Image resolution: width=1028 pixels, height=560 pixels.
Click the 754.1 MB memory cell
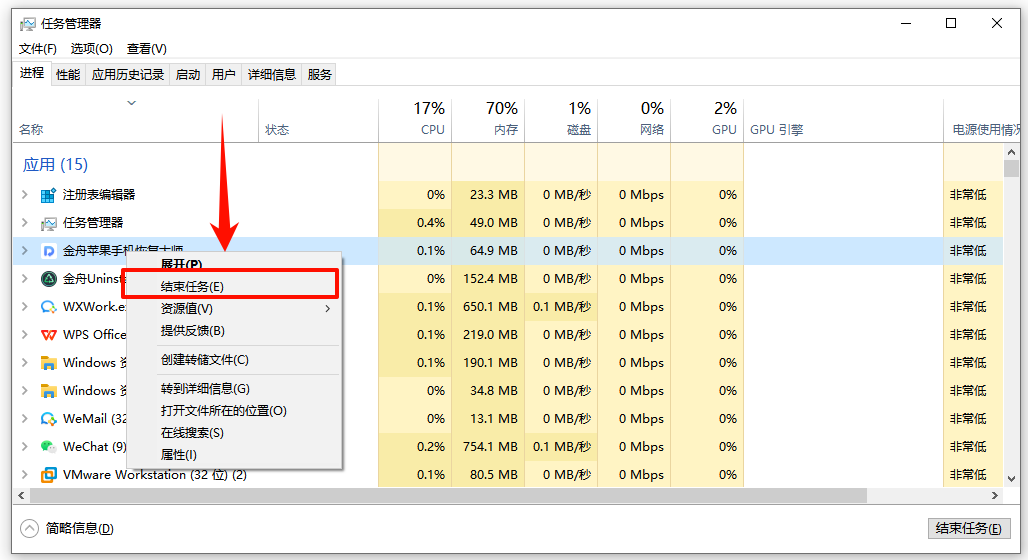488,447
